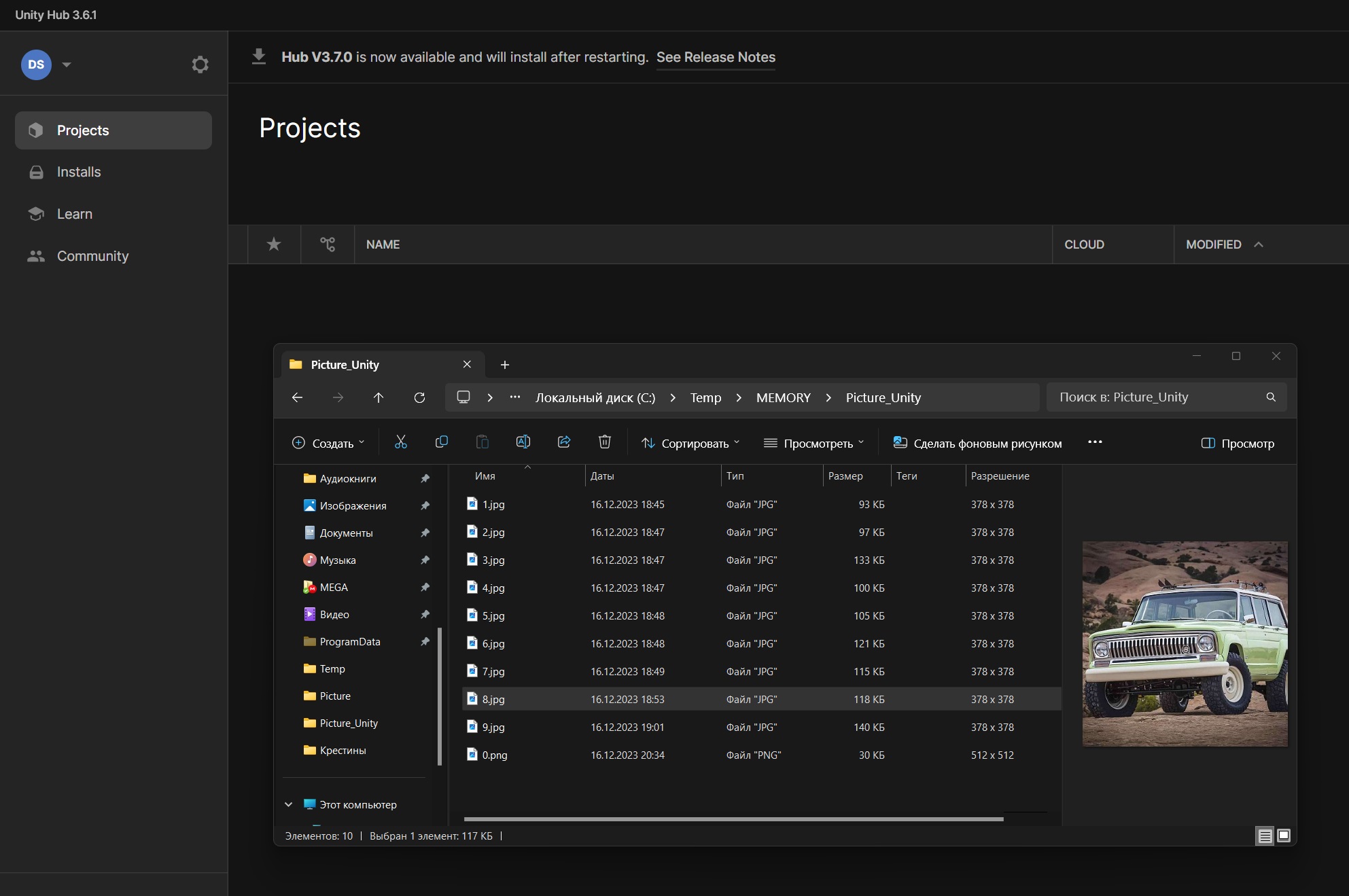The height and width of the screenshot is (896, 1349).
Task: Go forward in File Explorer
Action: (338, 397)
